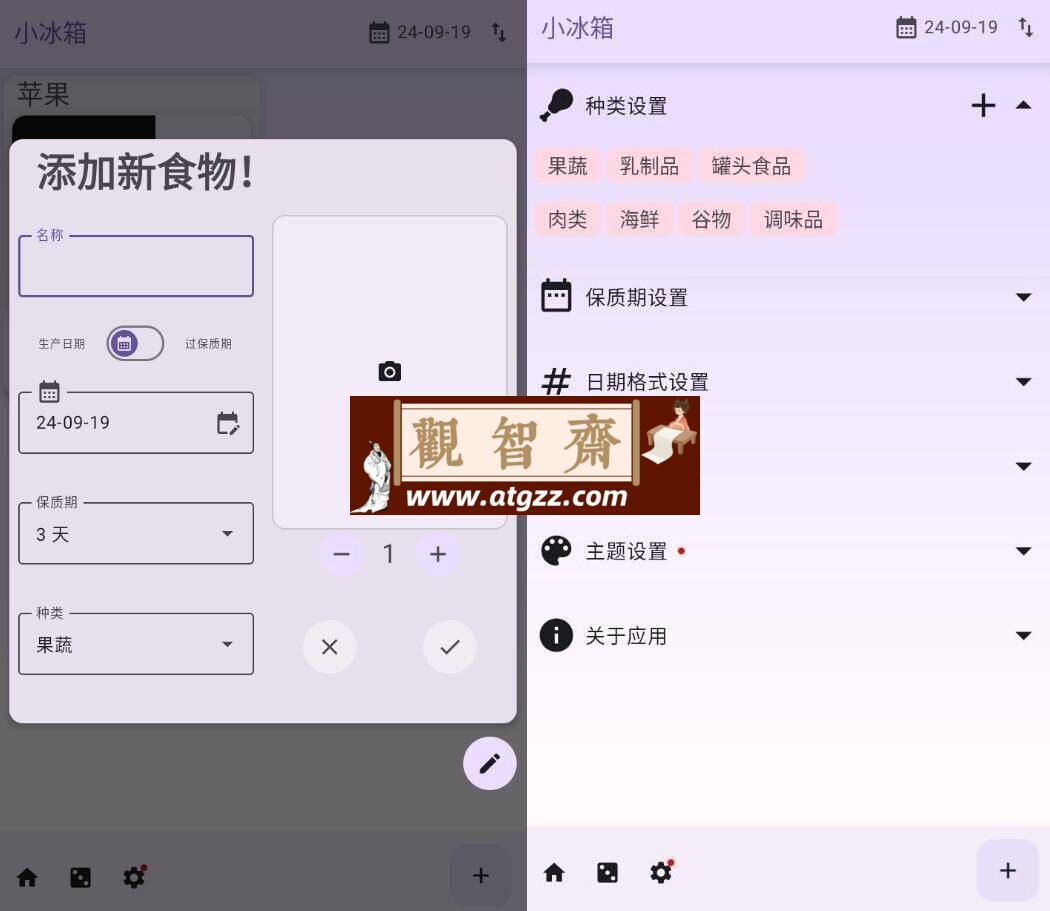Tap plus add button in right bottom bar
1050x911 pixels.
1008,871
